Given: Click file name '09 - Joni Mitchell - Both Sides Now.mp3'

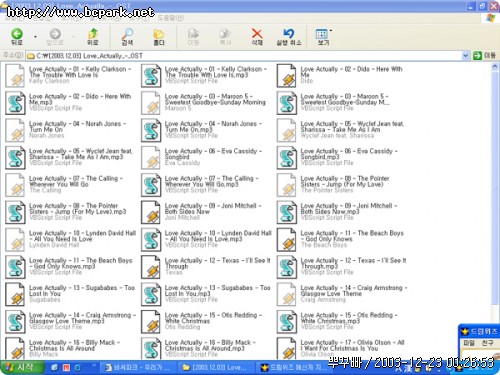Looking at the screenshot, I should click(349, 209).
